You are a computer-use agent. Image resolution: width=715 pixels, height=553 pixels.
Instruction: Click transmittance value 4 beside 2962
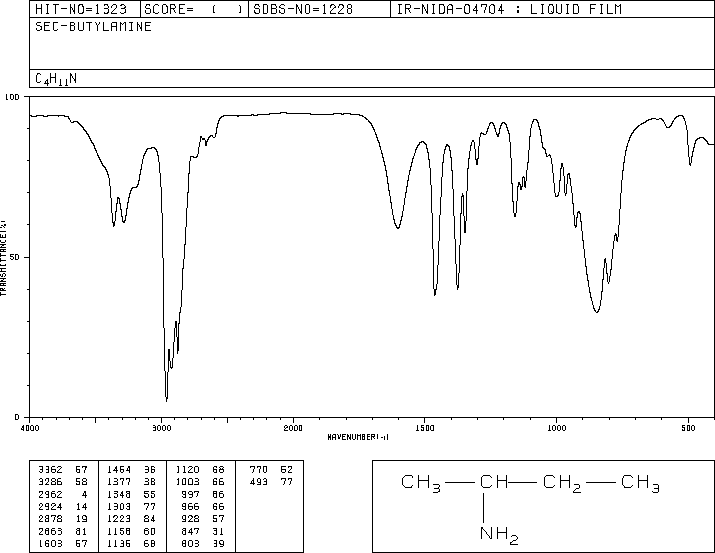tap(84, 494)
